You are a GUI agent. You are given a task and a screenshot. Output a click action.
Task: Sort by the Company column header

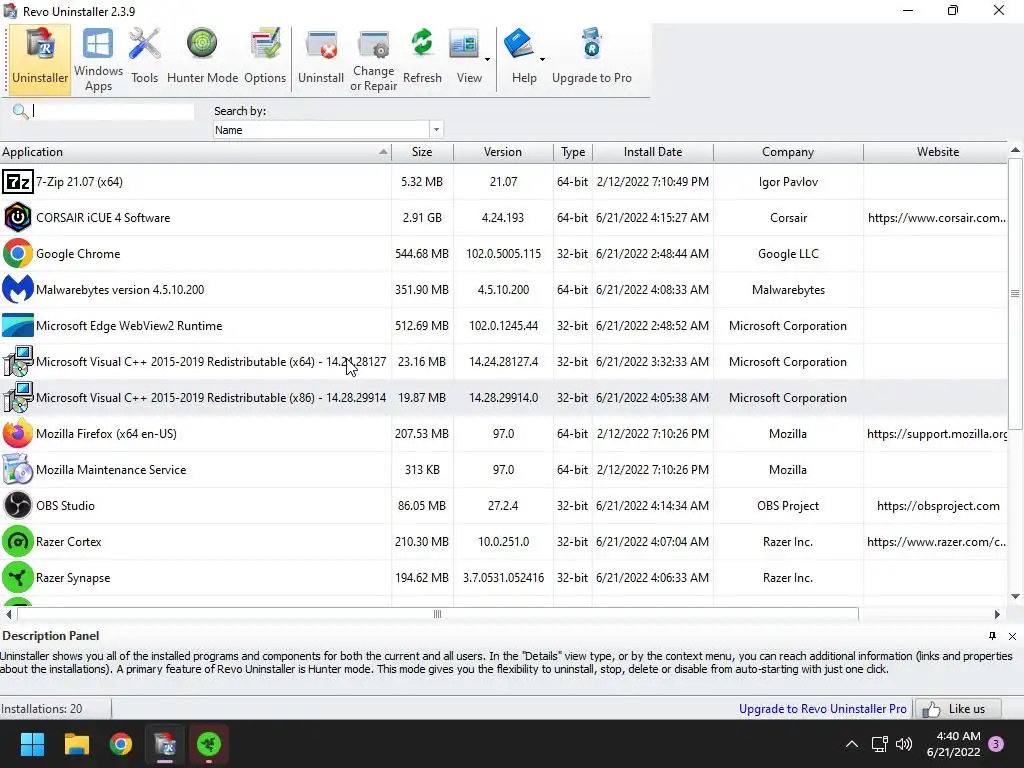788,152
